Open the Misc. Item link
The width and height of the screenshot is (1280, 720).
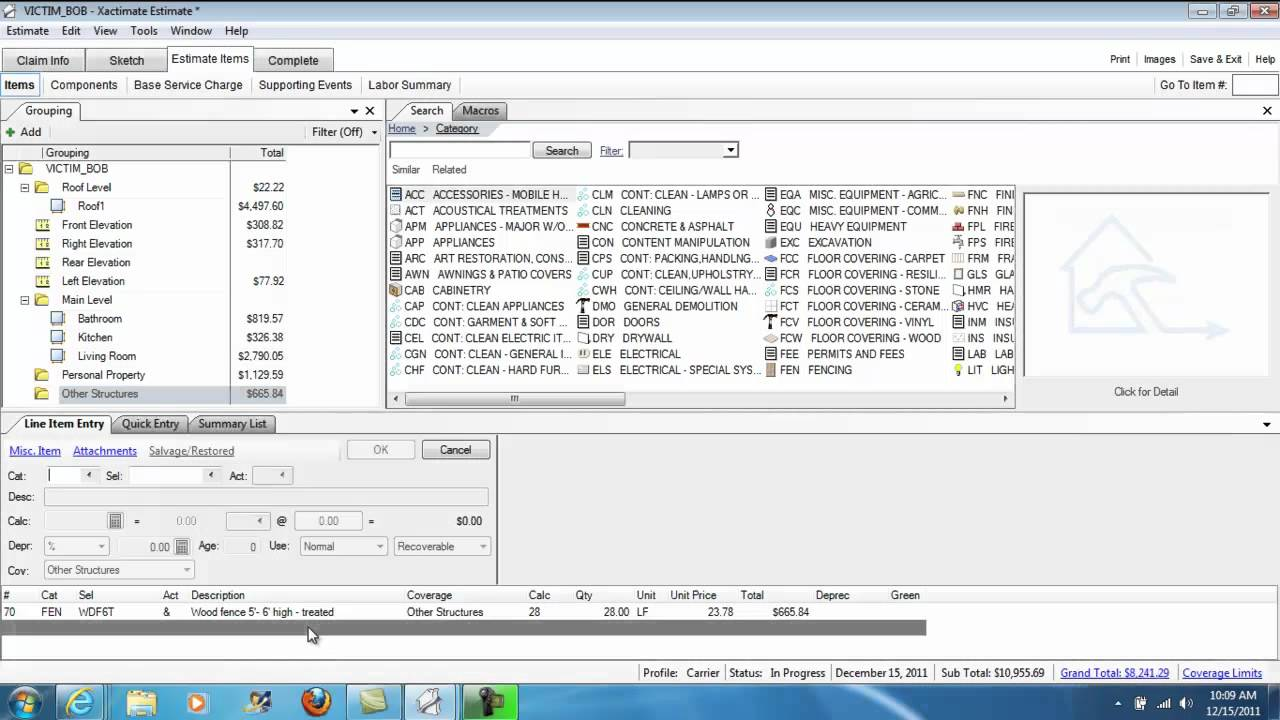coord(35,451)
